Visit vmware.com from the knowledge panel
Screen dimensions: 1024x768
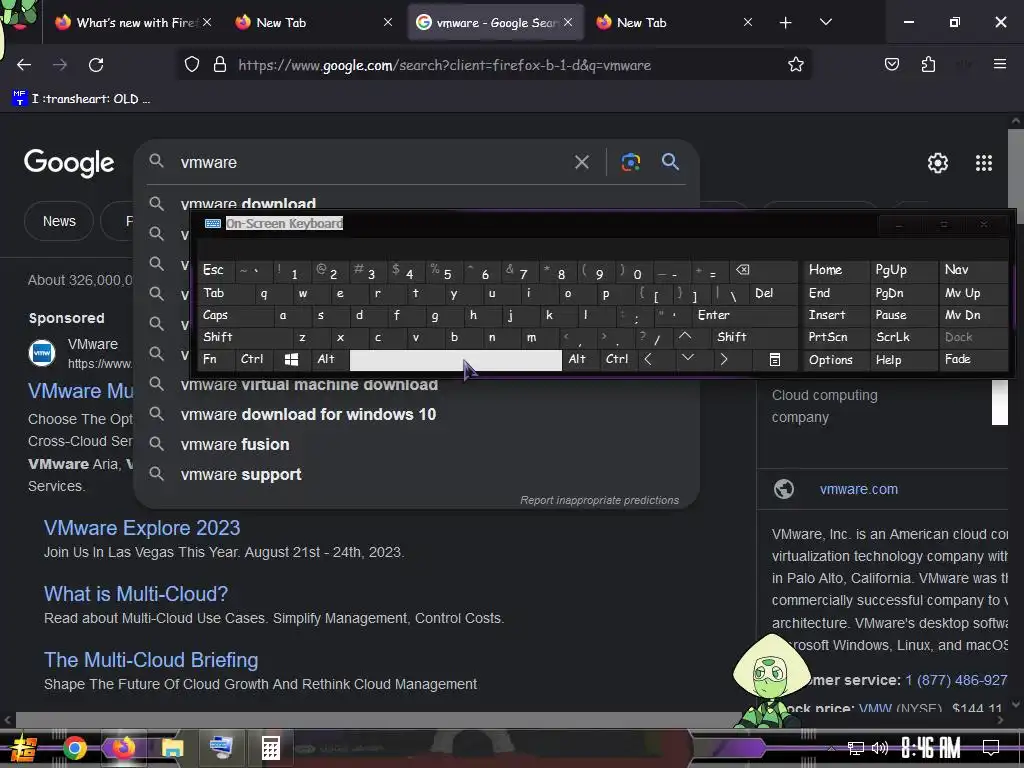(x=858, y=489)
